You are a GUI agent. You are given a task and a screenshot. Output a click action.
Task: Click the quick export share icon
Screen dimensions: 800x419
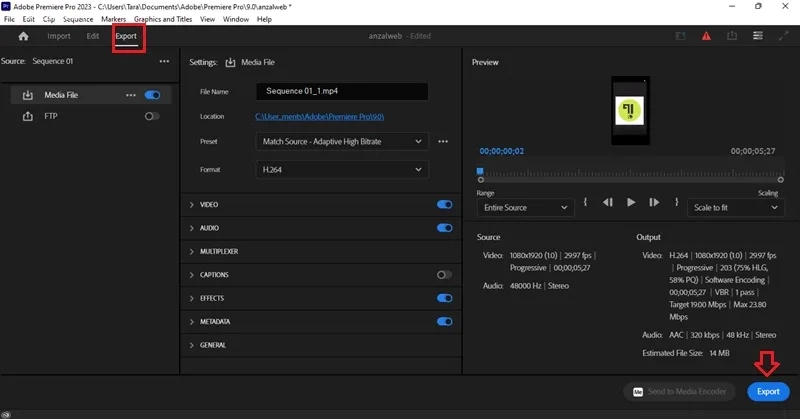[x=732, y=36]
